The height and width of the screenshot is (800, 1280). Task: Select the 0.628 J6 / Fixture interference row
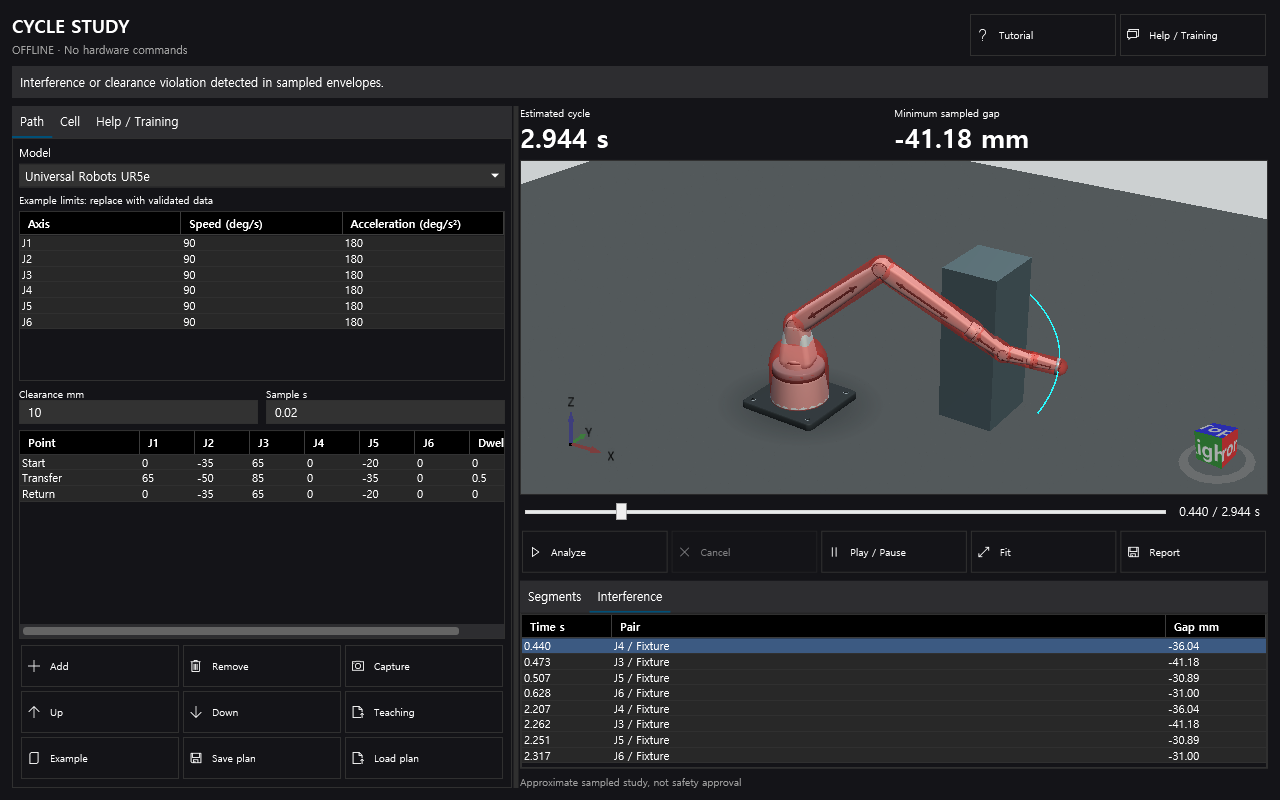[893, 693]
